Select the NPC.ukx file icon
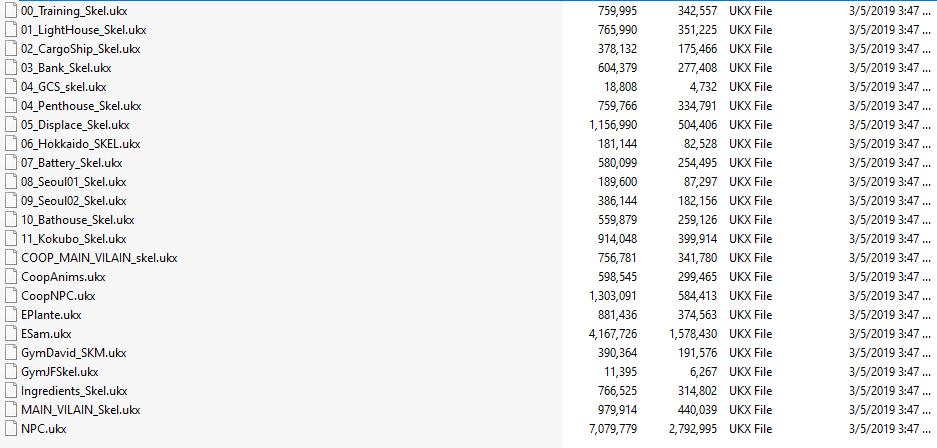 (11, 429)
